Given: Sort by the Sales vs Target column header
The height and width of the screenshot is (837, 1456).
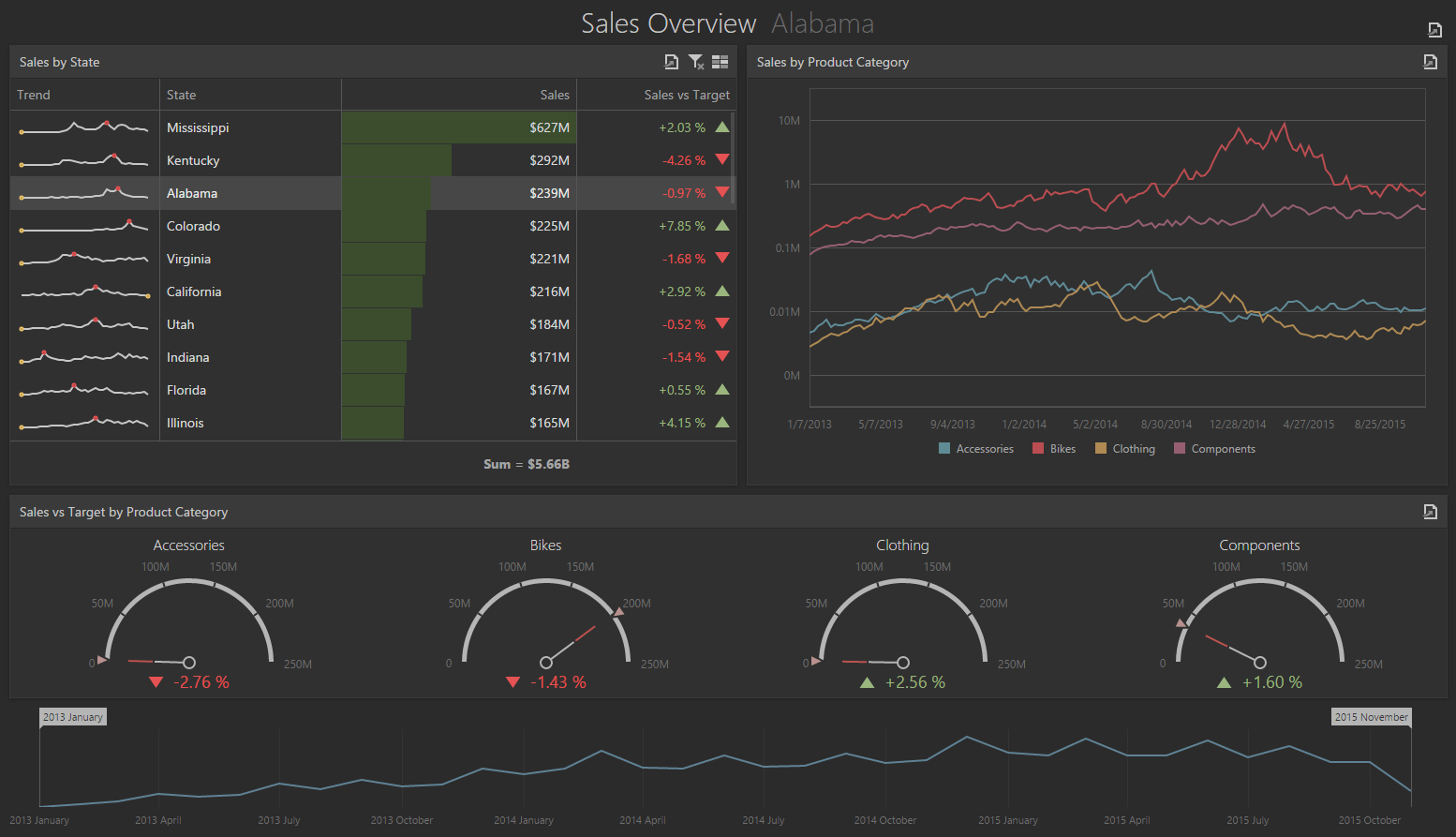Looking at the screenshot, I should tap(686, 95).
